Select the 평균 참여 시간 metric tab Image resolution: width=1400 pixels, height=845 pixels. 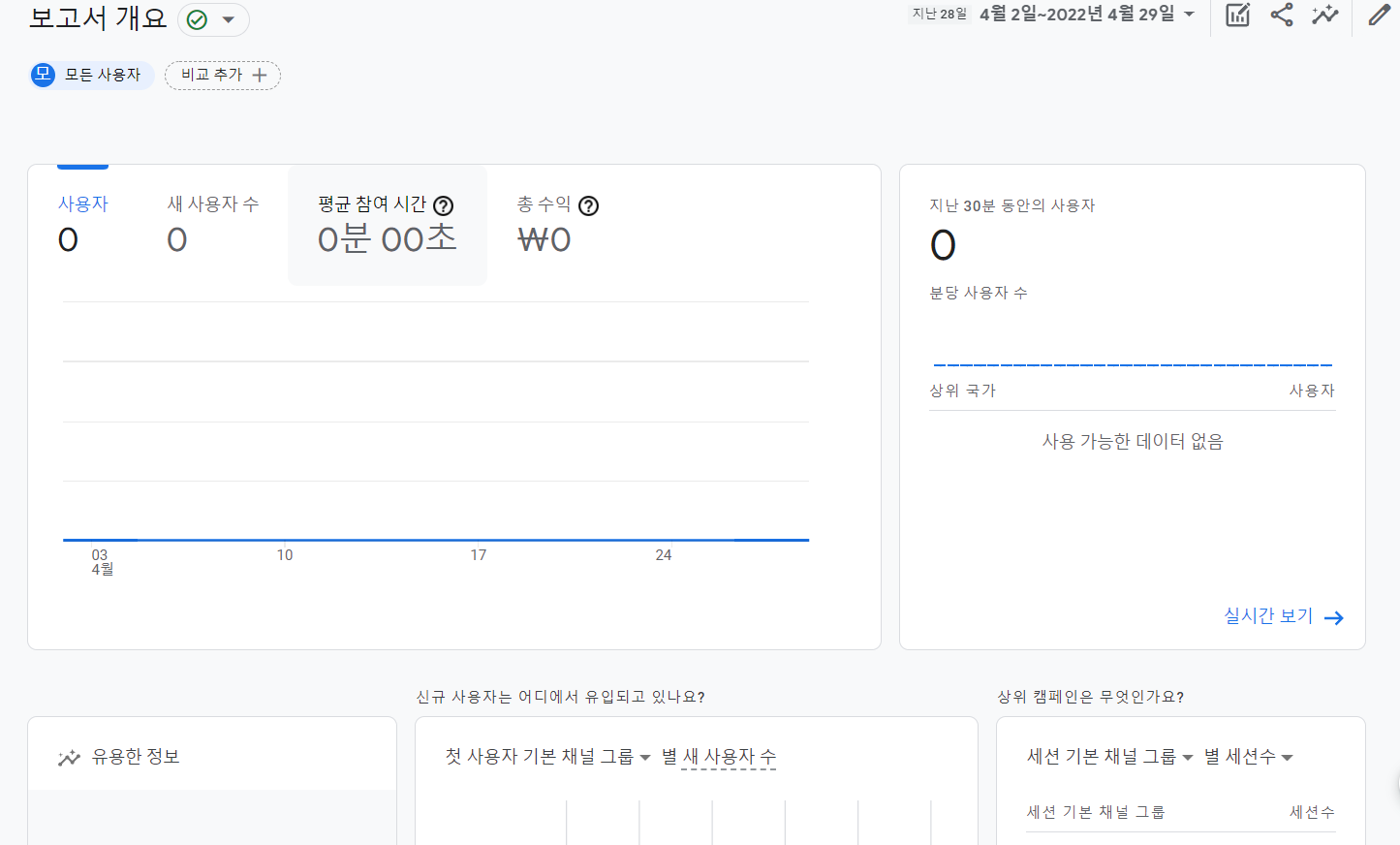388,225
